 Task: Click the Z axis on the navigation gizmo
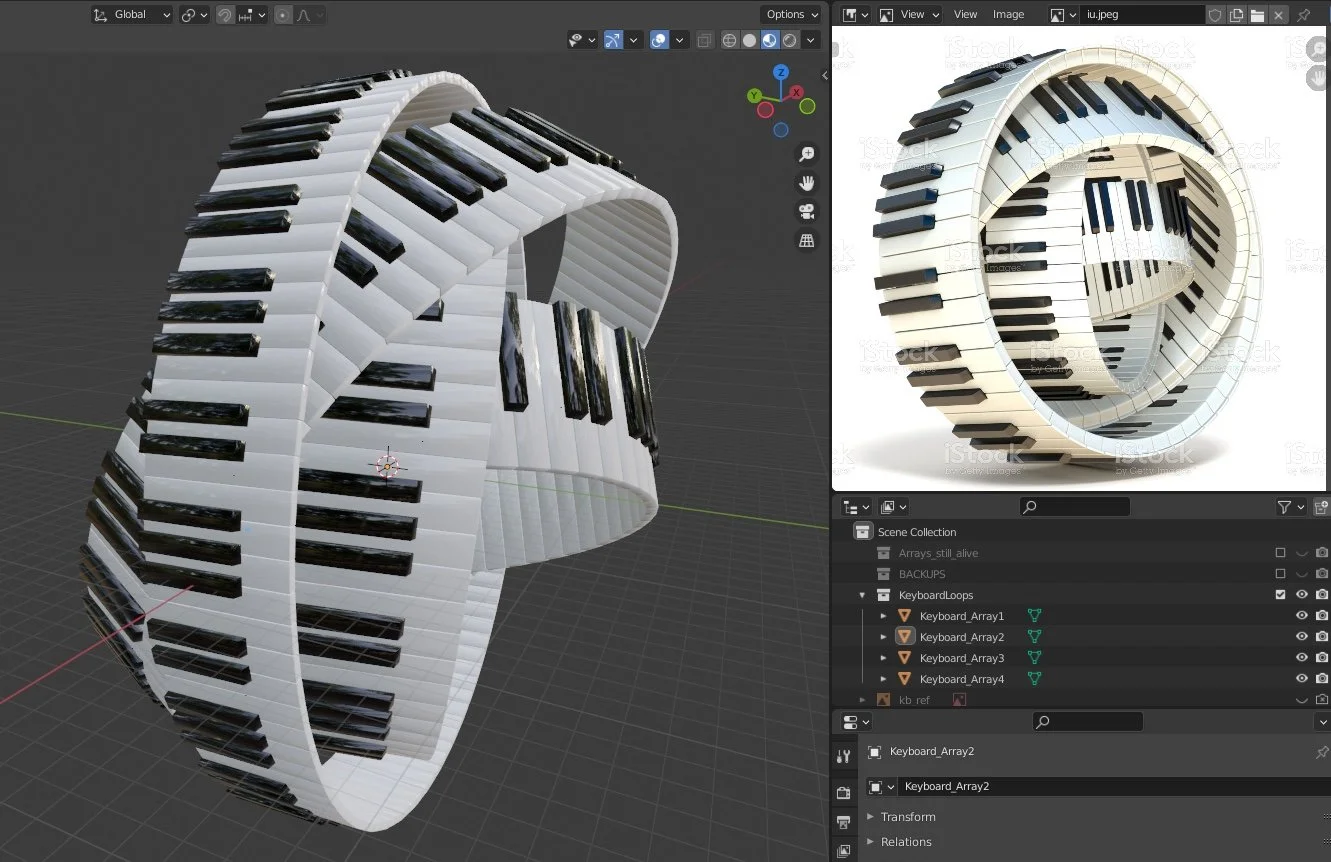click(x=780, y=74)
